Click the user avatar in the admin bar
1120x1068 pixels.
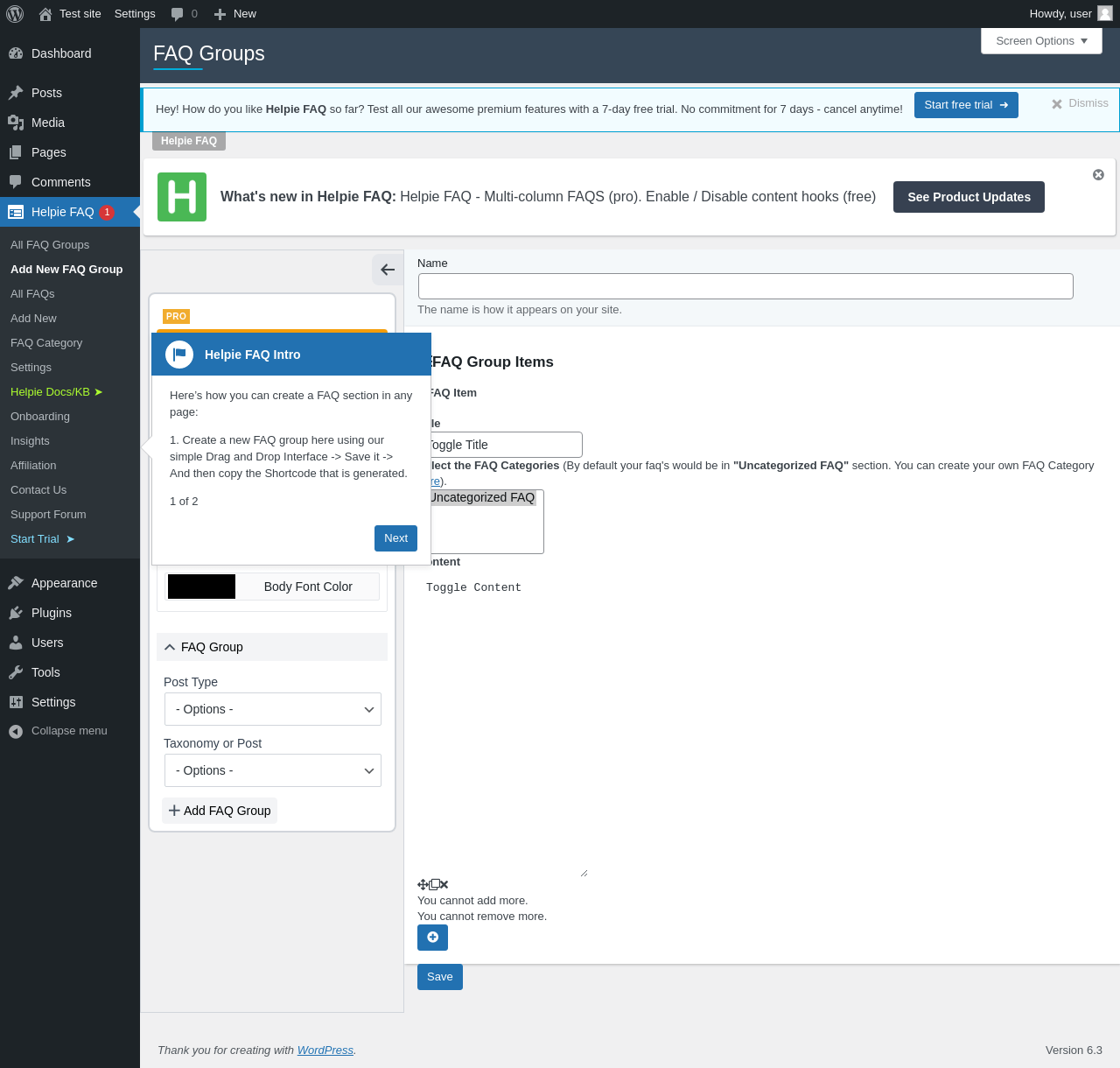(x=1105, y=13)
